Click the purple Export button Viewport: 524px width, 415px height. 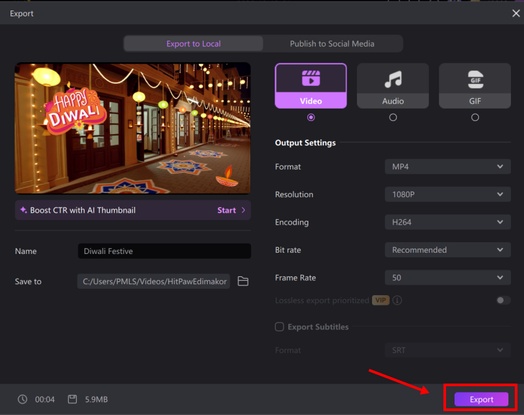click(x=481, y=399)
